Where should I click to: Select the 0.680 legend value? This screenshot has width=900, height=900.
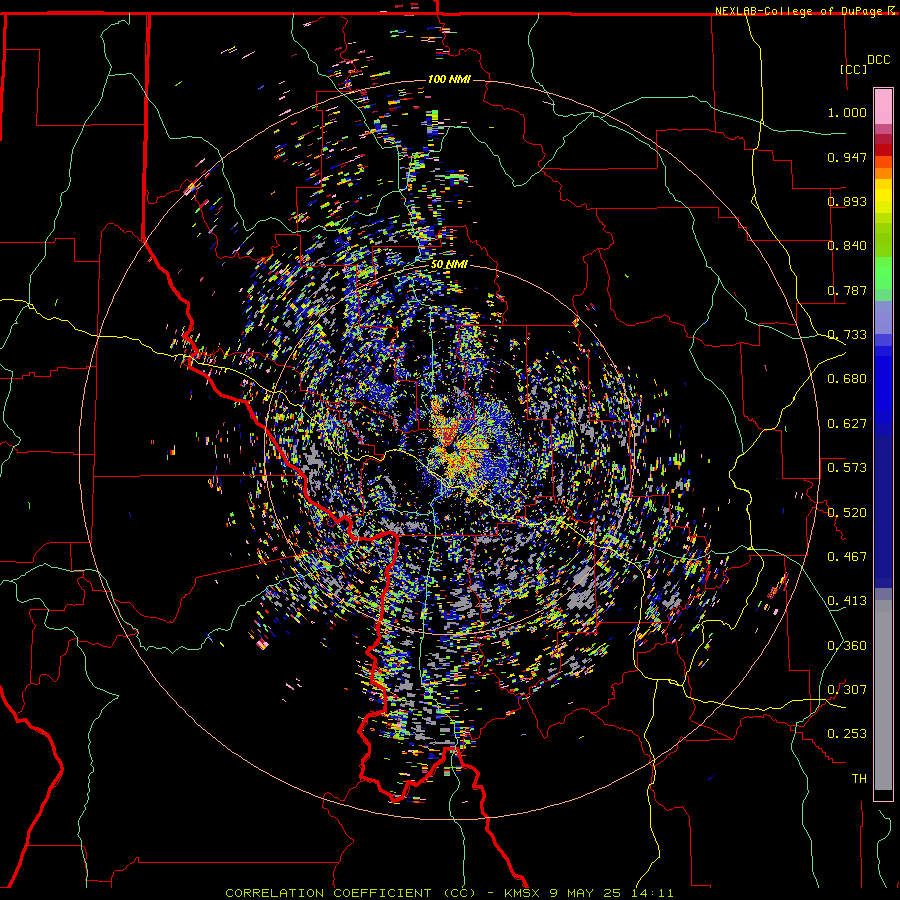click(847, 379)
